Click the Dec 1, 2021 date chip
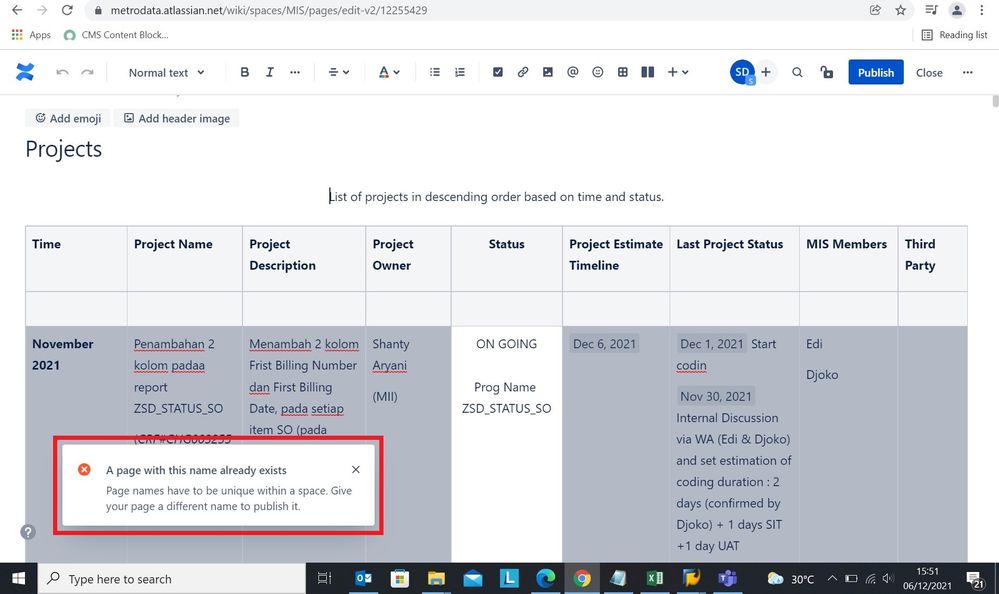The image size is (999, 594). [x=712, y=344]
